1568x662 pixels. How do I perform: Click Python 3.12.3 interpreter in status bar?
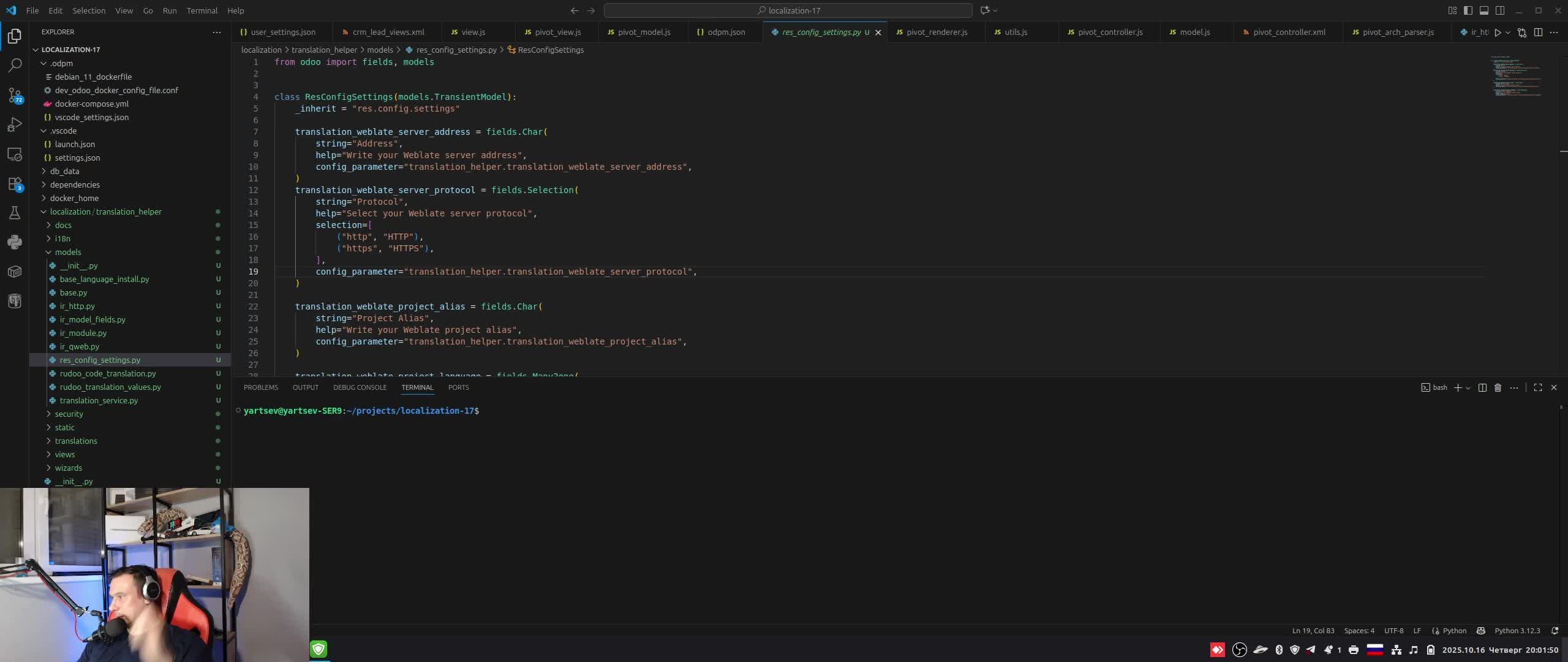[1517, 631]
